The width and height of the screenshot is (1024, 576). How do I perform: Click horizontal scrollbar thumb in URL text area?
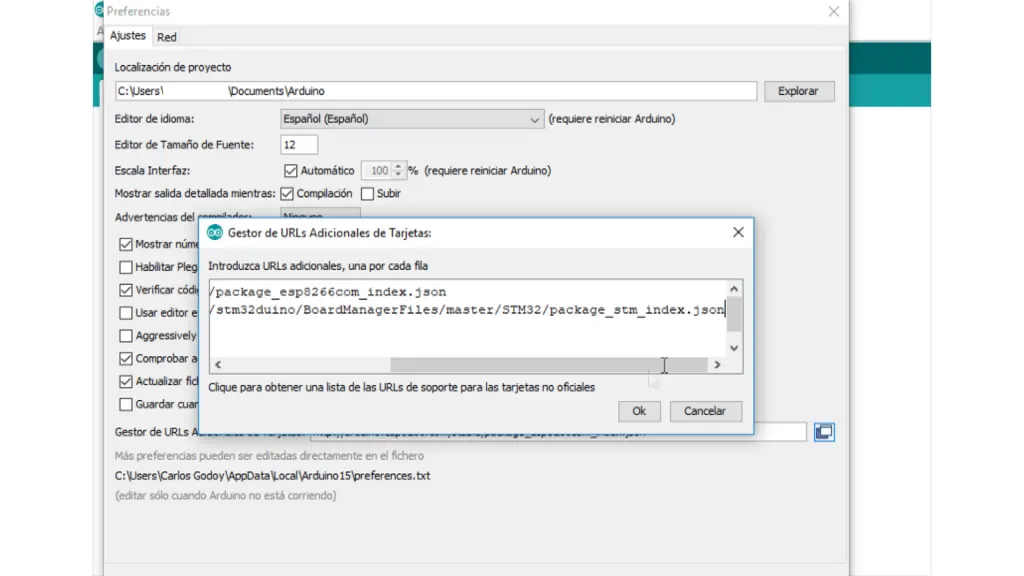[x=549, y=365]
